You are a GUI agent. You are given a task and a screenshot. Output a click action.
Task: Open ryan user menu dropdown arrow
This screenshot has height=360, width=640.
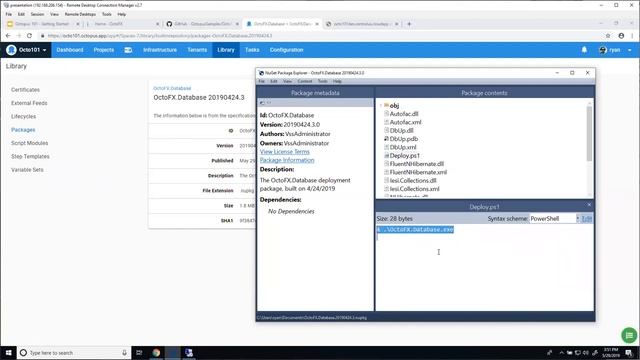tap(629, 50)
